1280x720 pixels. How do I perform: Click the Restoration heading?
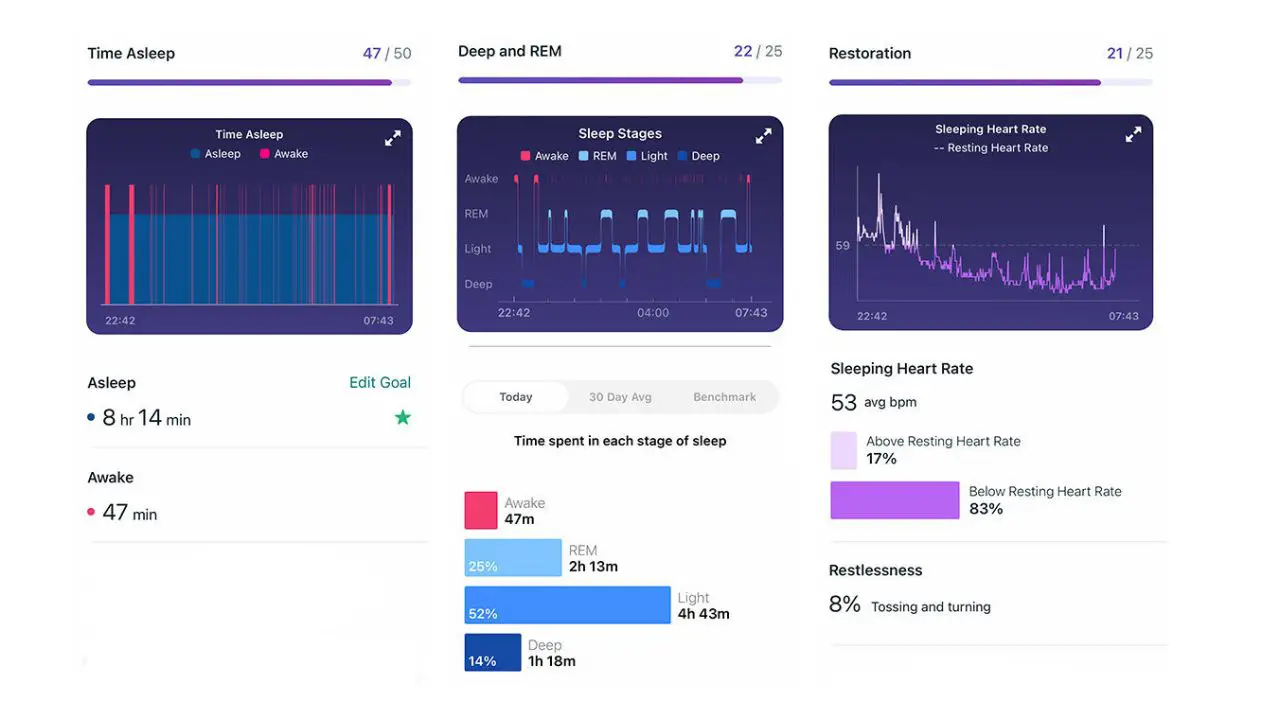[870, 53]
